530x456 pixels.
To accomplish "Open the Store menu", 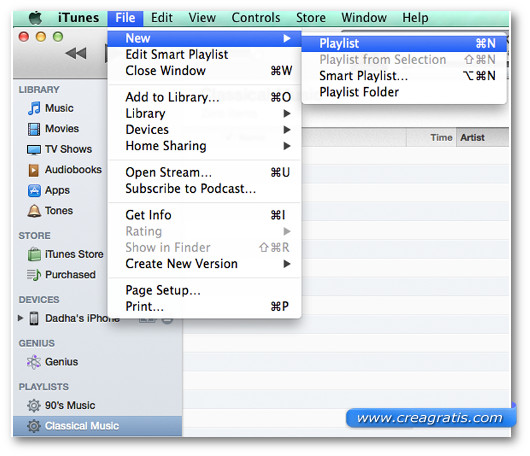I will click(x=311, y=18).
